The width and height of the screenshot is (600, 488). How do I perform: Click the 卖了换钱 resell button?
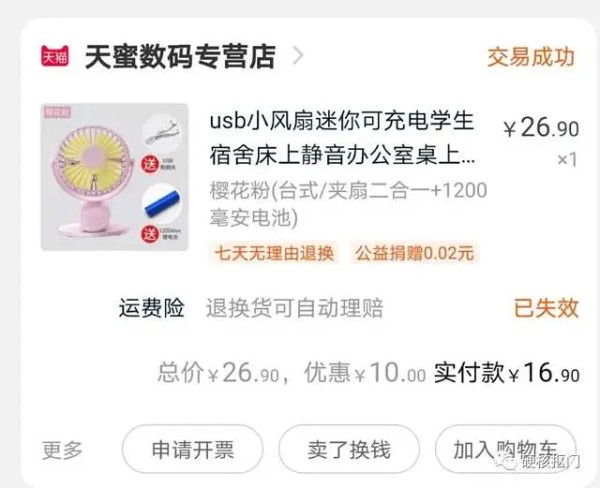pyautogui.click(x=349, y=449)
